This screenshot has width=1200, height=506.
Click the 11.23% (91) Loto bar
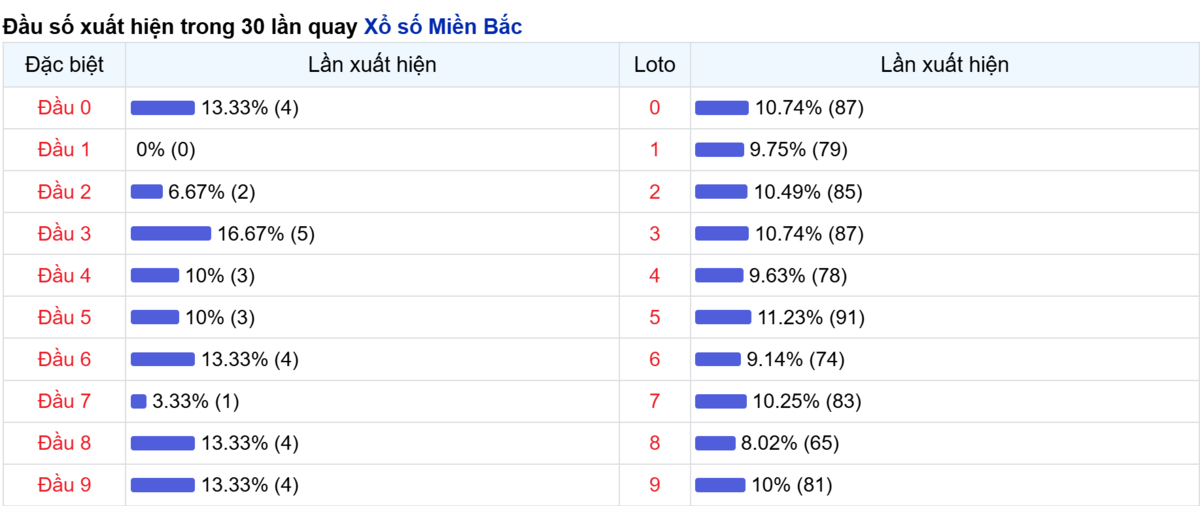click(723, 318)
